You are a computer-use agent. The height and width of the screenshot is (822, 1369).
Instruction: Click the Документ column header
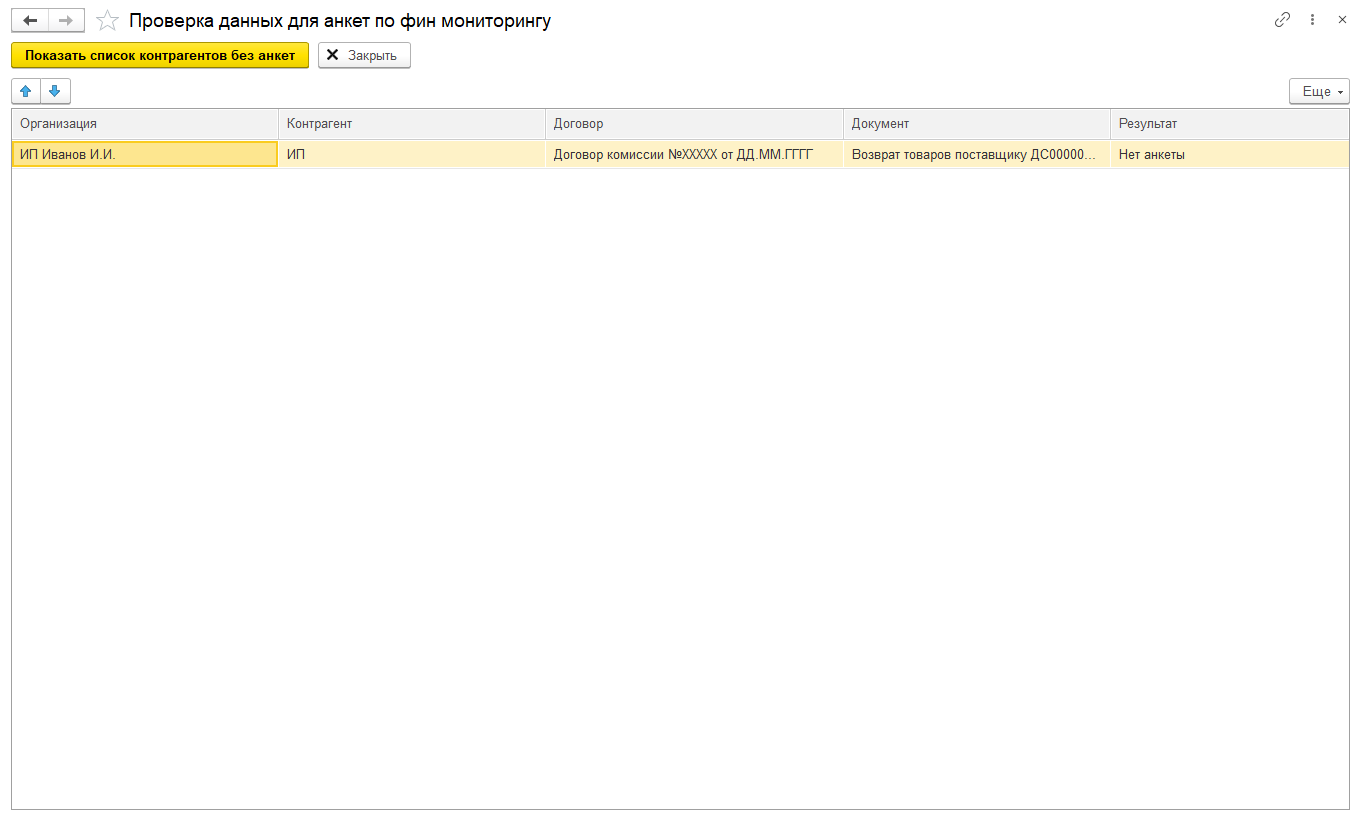click(977, 124)
